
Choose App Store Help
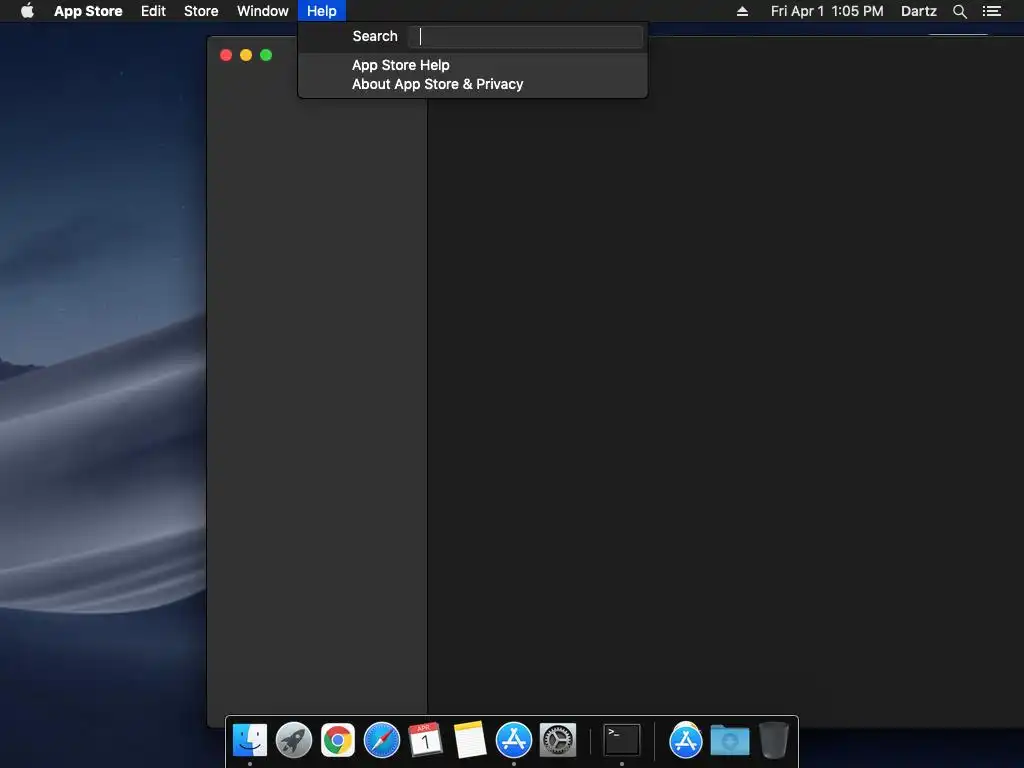point(400,65)
